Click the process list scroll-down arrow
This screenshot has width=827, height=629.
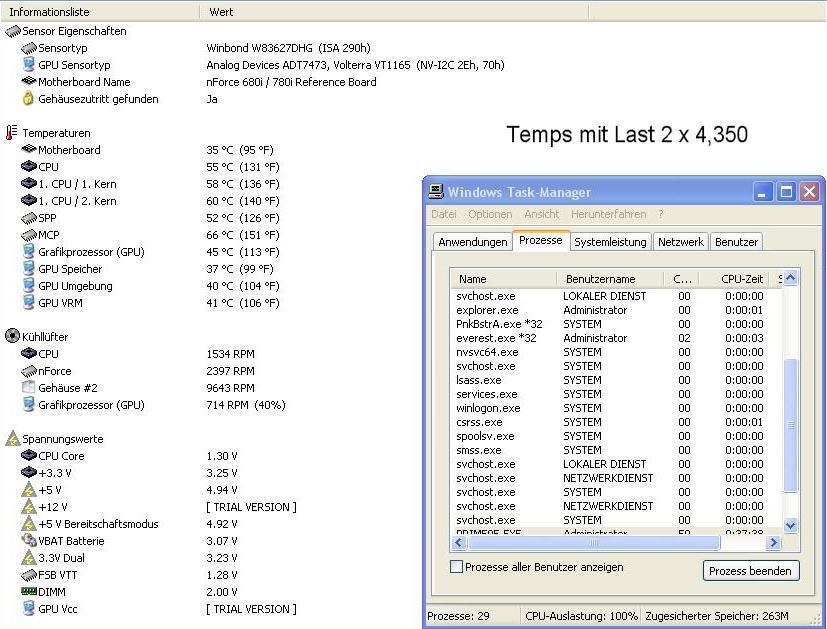[x=790, y=525]
